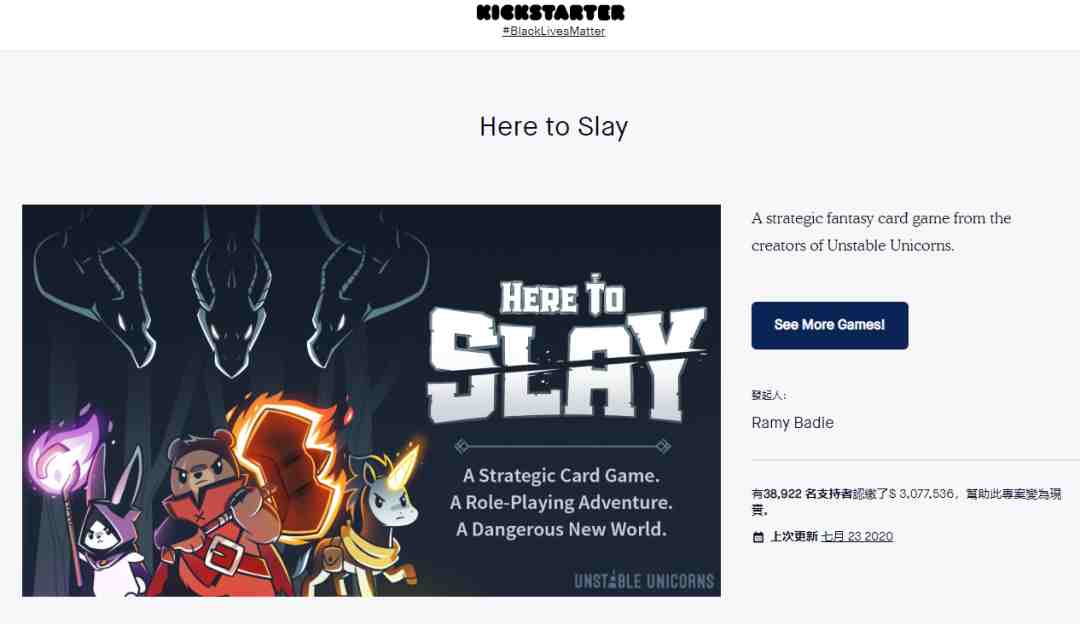The image size is (1080, 624).
Task: Click the calendar icon beside last updated
Action: [x=758, y=537]
